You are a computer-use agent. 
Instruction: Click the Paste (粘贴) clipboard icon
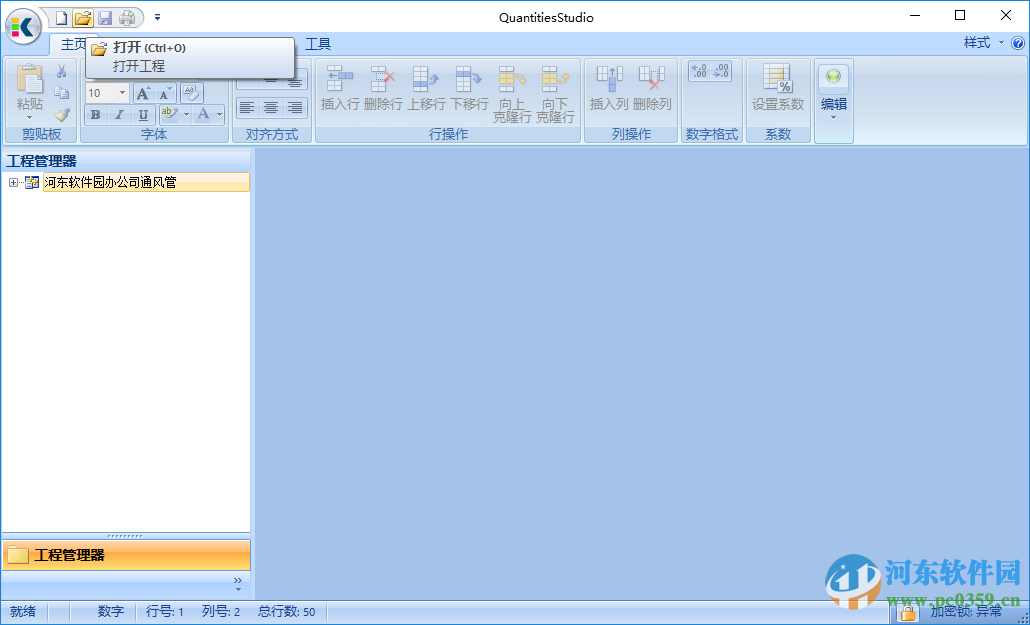tap(29, 80)
